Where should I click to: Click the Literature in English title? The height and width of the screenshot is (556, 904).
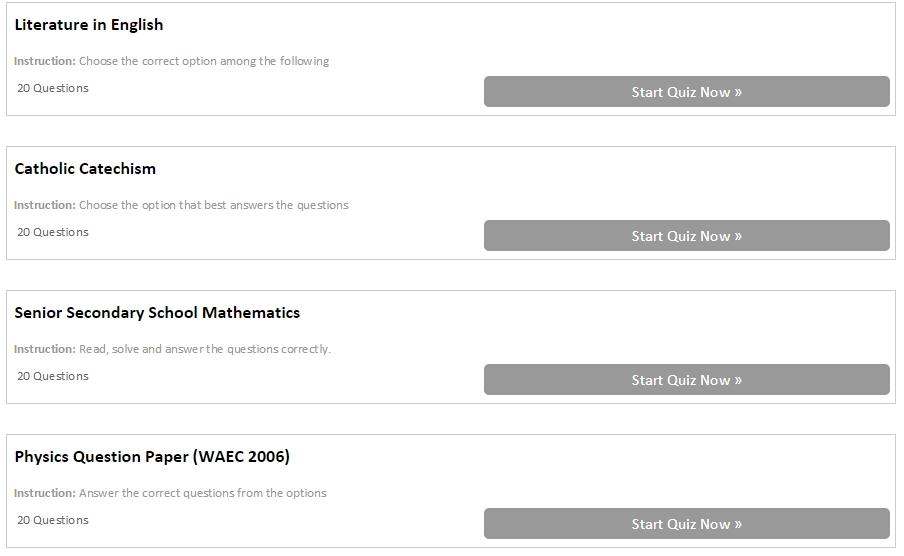coord(89,25)
